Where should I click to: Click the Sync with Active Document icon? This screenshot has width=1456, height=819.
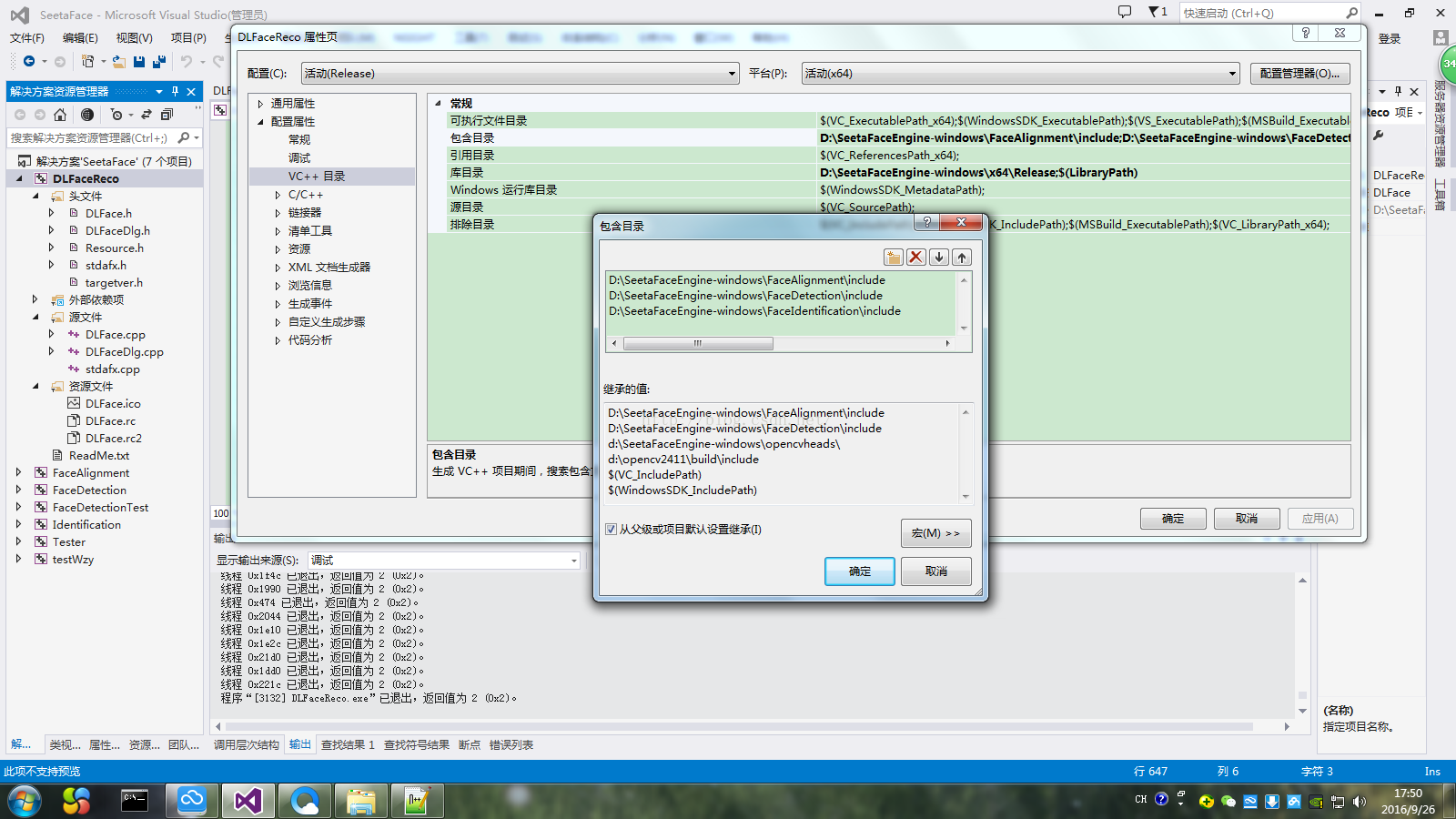[x=147, y=115]
